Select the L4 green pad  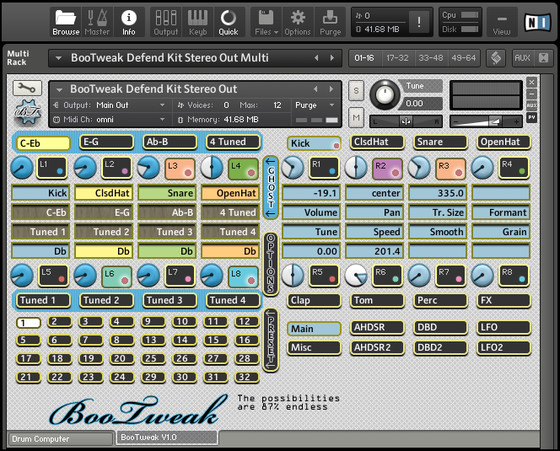(243, 169)
